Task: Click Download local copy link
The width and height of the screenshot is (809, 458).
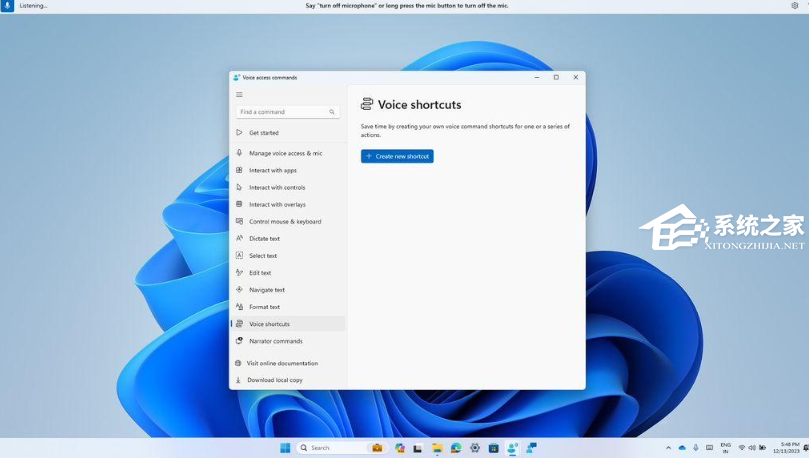Action: click(275, 380)
